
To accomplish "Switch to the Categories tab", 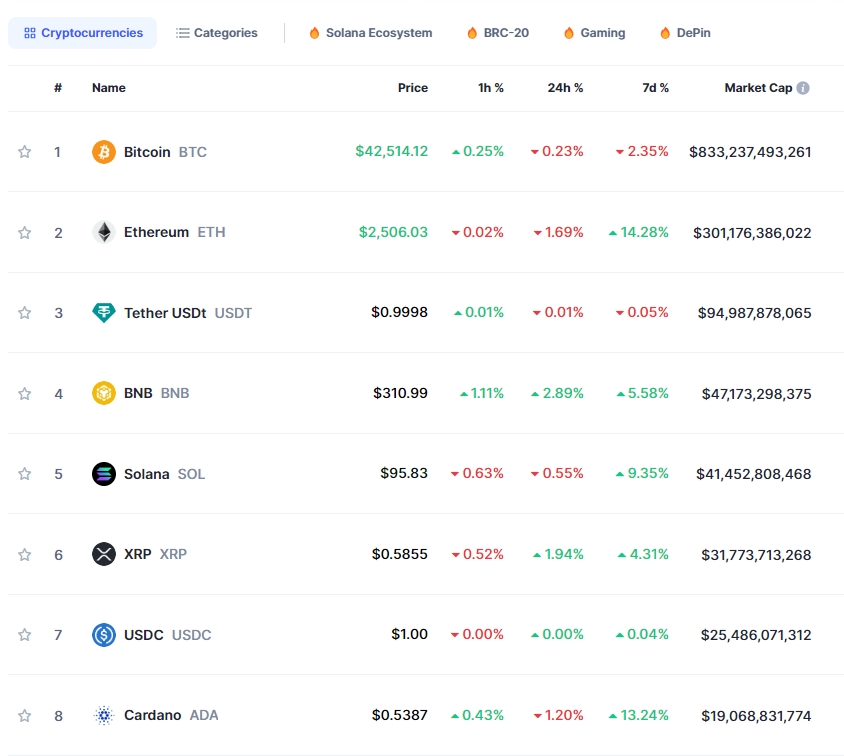I will [216, 33].
